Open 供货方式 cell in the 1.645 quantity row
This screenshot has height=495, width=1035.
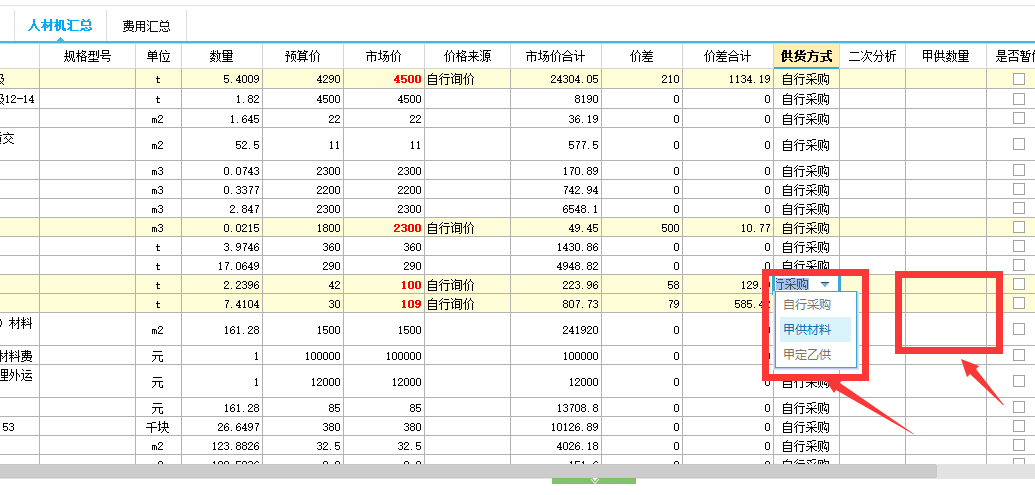(807, 119)
